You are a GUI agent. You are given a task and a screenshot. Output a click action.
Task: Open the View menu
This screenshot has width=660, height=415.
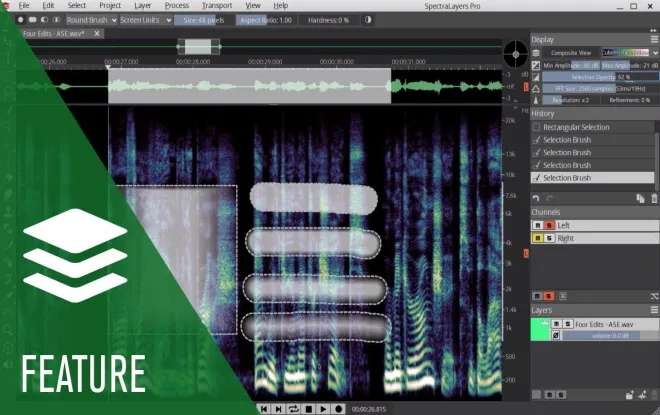(253, 5)
